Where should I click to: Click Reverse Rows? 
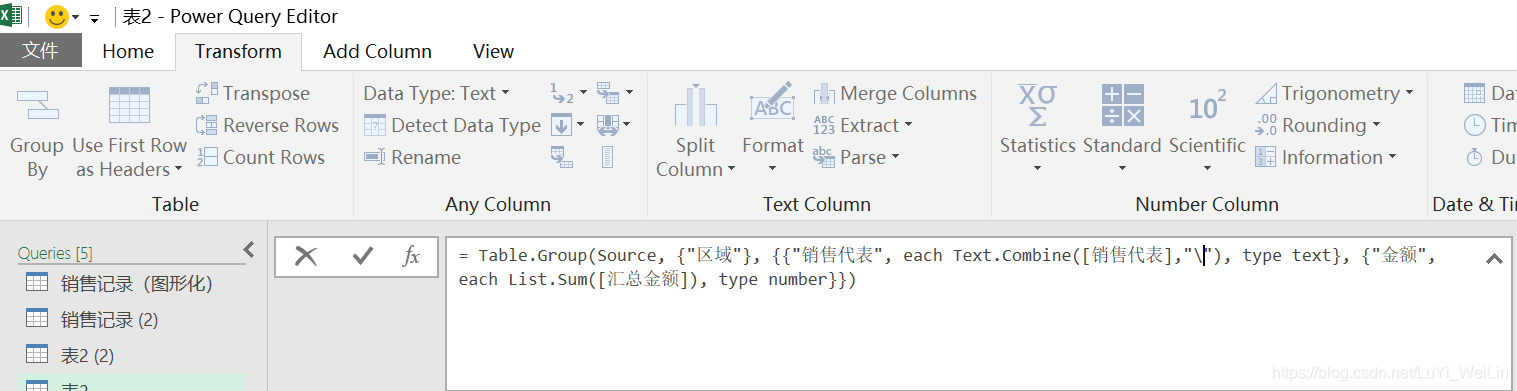click(x=267, y=125)
